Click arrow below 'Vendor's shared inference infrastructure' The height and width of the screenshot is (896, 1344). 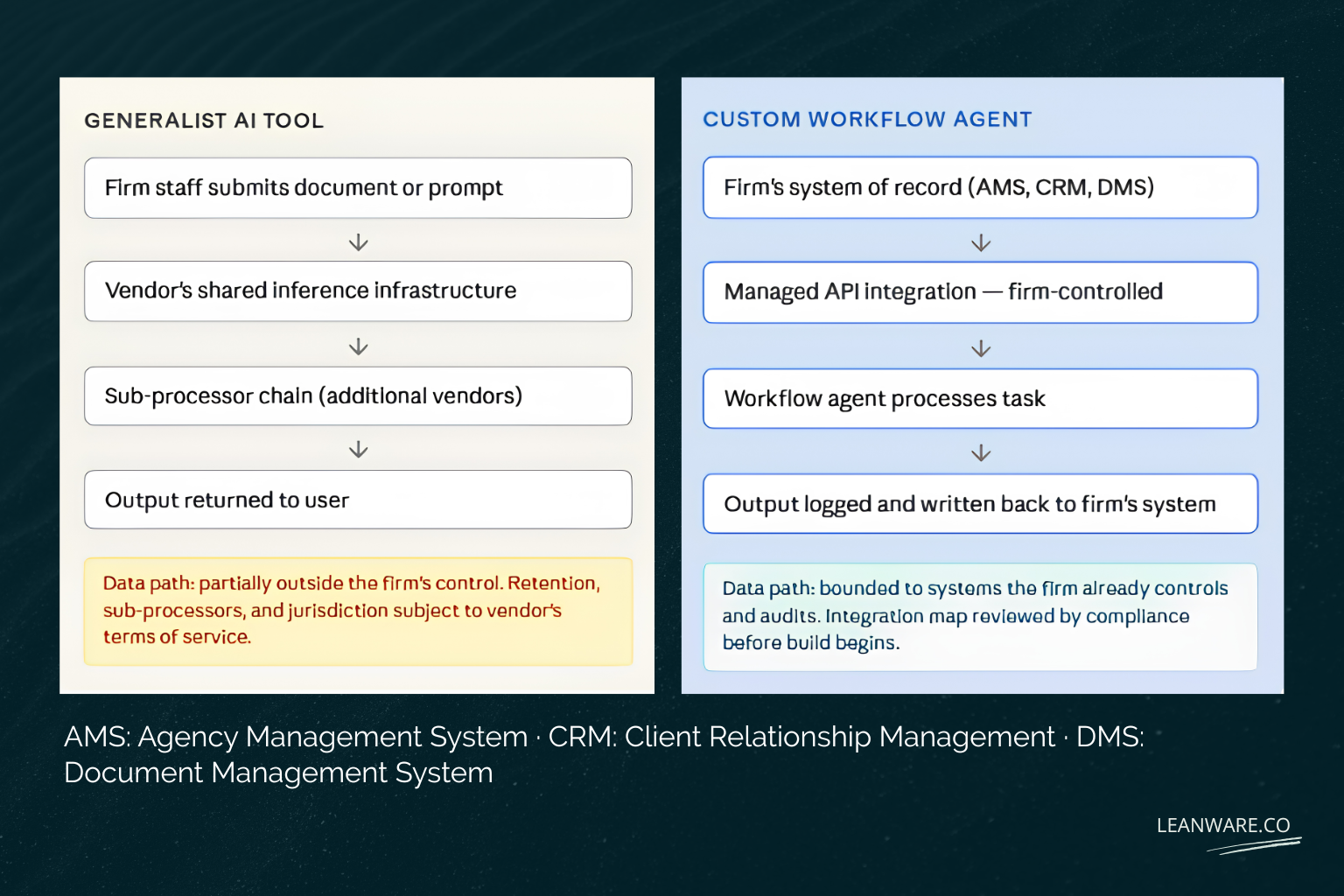tap(358, 346)
